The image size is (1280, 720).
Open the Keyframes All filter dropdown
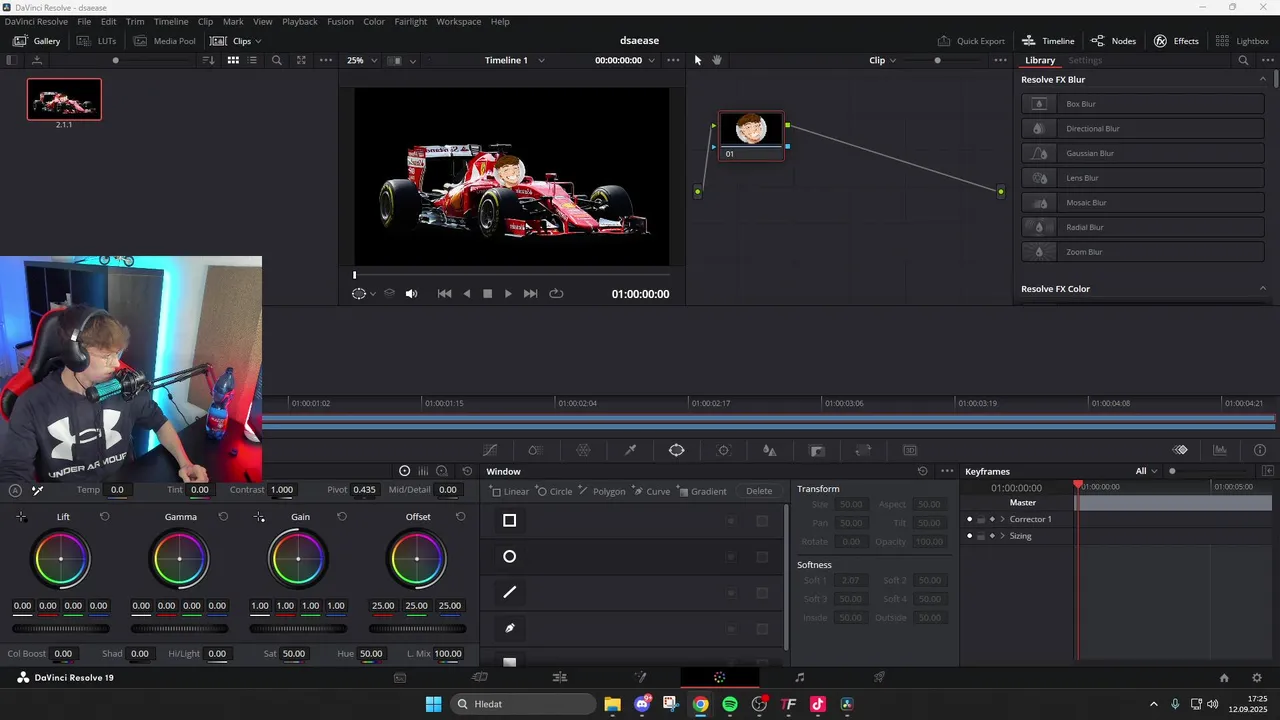pyautogui.click(x=1146, y=471)
